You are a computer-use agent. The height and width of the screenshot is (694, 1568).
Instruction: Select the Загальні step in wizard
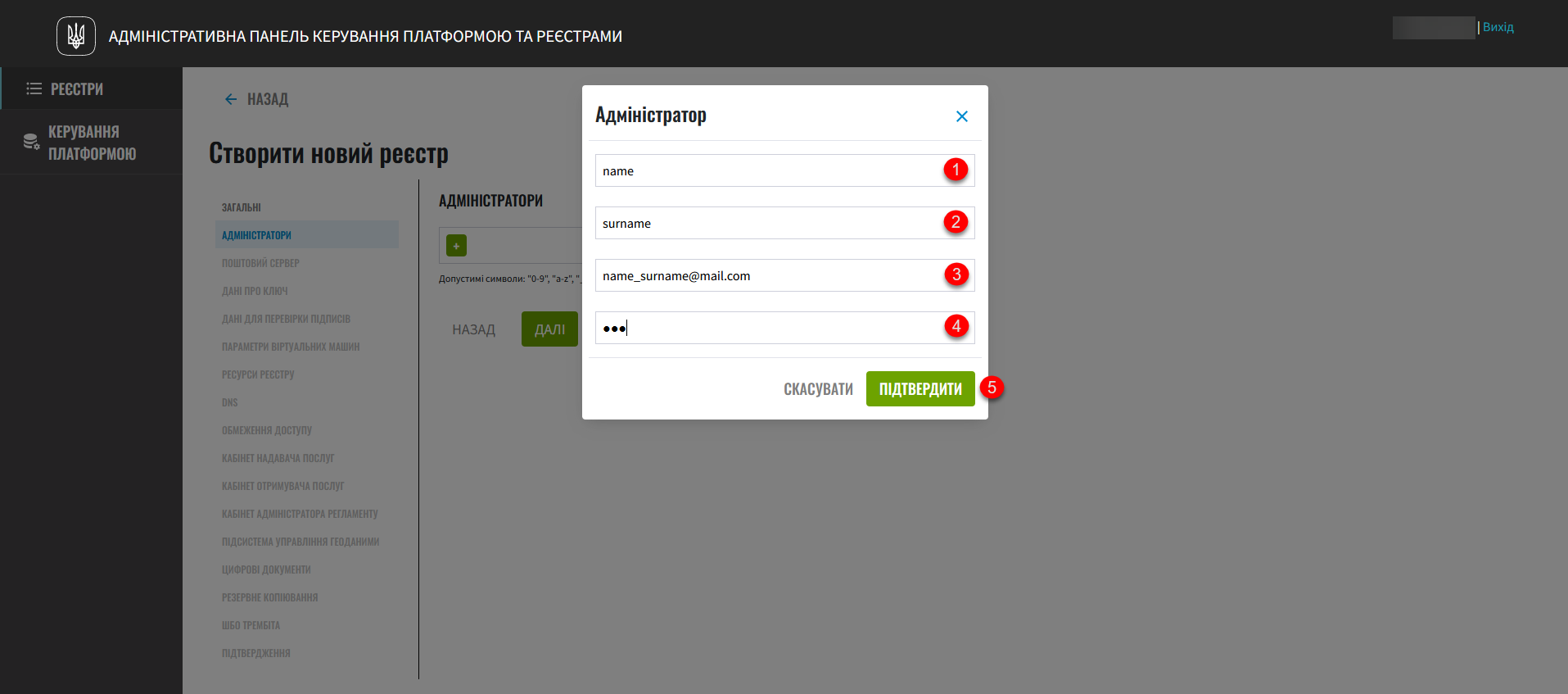[x=242, y=207]
